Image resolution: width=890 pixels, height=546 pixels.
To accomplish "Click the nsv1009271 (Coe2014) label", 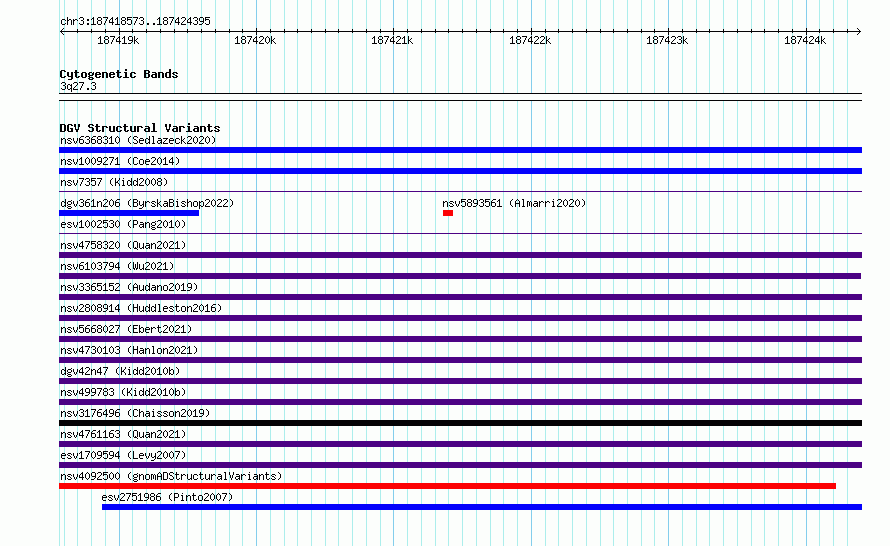I will point(120,161).
